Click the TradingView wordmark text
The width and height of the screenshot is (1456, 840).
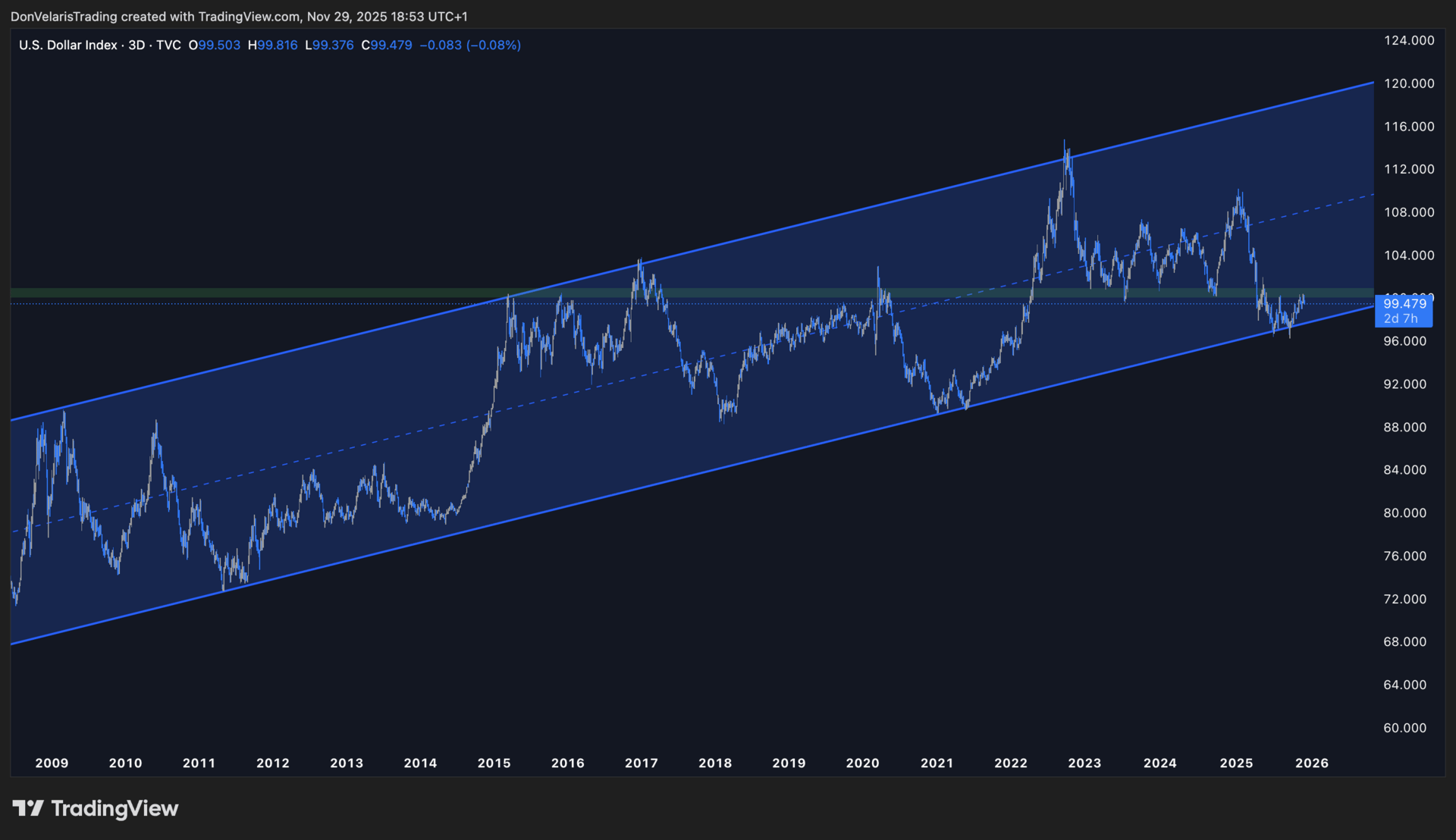click(115, 808)
